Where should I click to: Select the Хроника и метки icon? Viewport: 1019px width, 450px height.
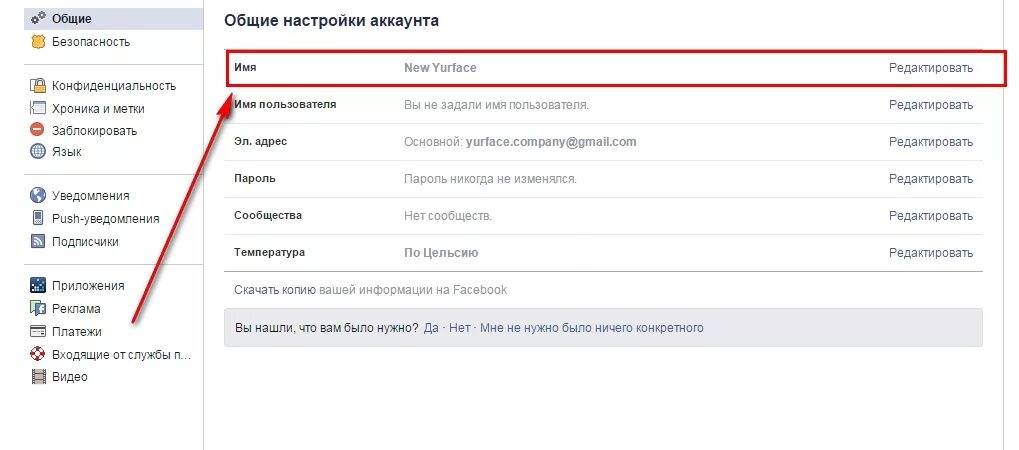pos(38,108)
